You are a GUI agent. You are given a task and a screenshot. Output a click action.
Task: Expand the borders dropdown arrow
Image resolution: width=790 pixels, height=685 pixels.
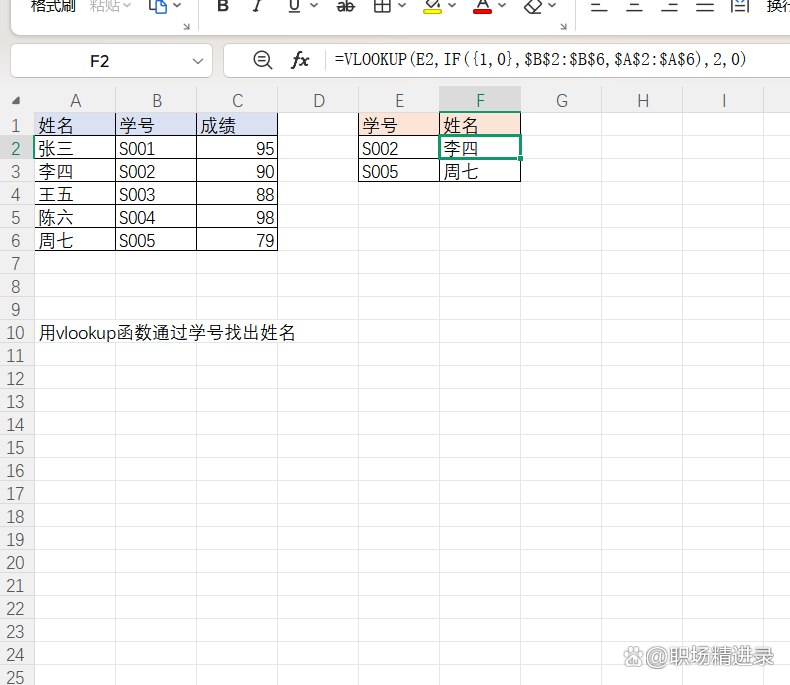[x=402, y=6]
